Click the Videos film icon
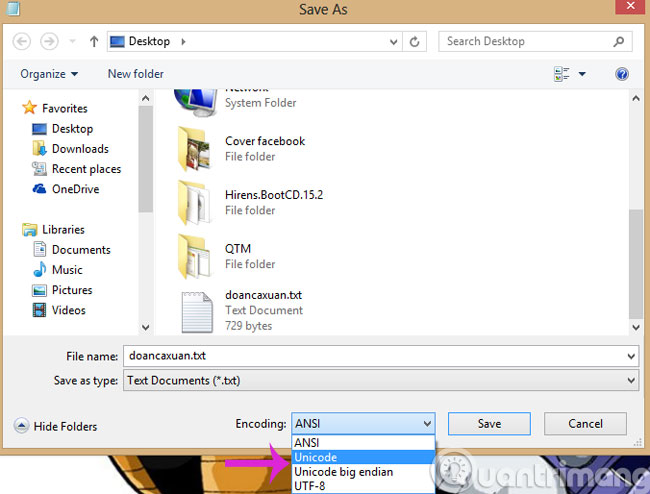This screenshot has width=650, height=494. coord(39,310)
